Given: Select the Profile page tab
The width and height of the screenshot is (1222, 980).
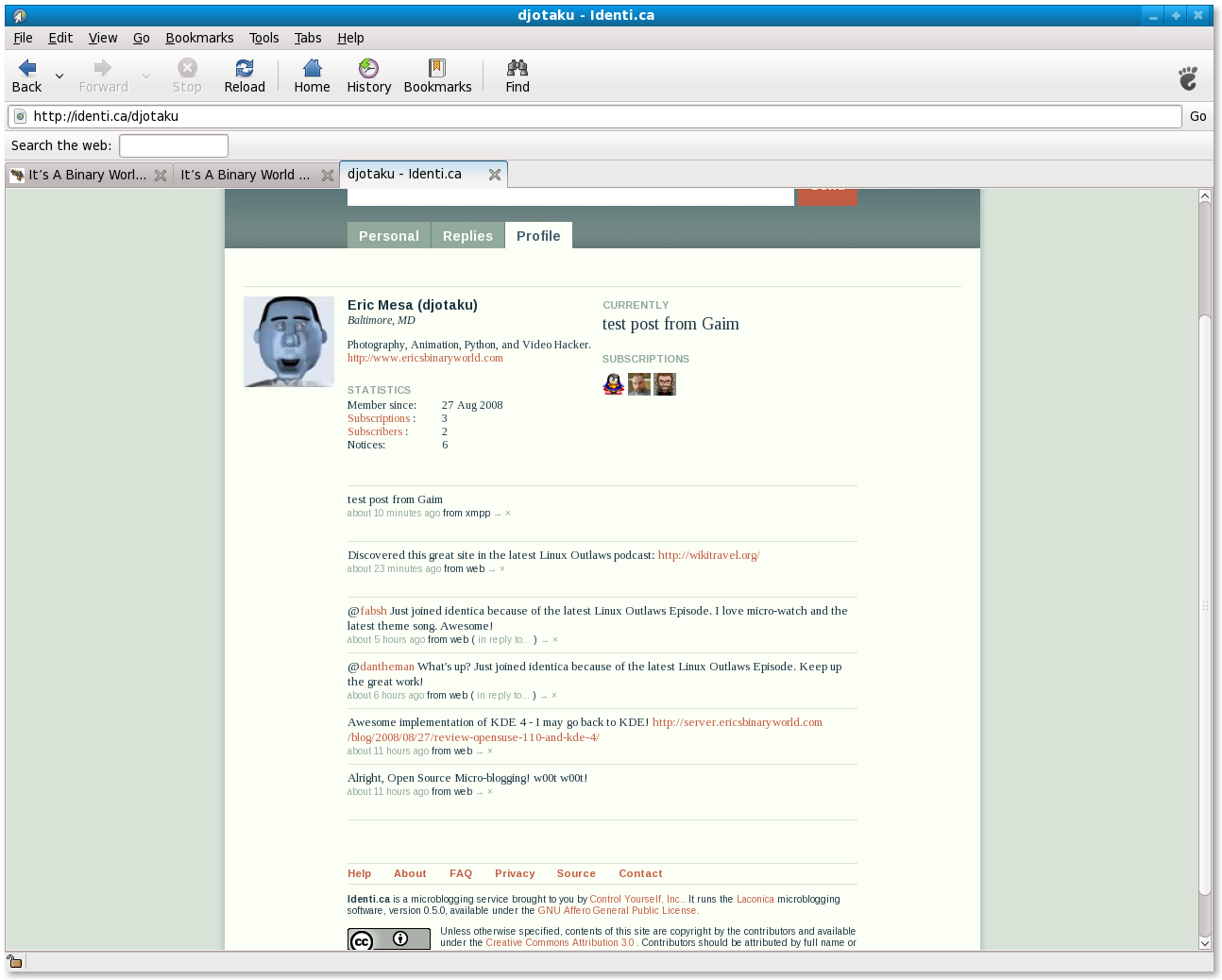Looking at the screenshot, I should [538, 236].
